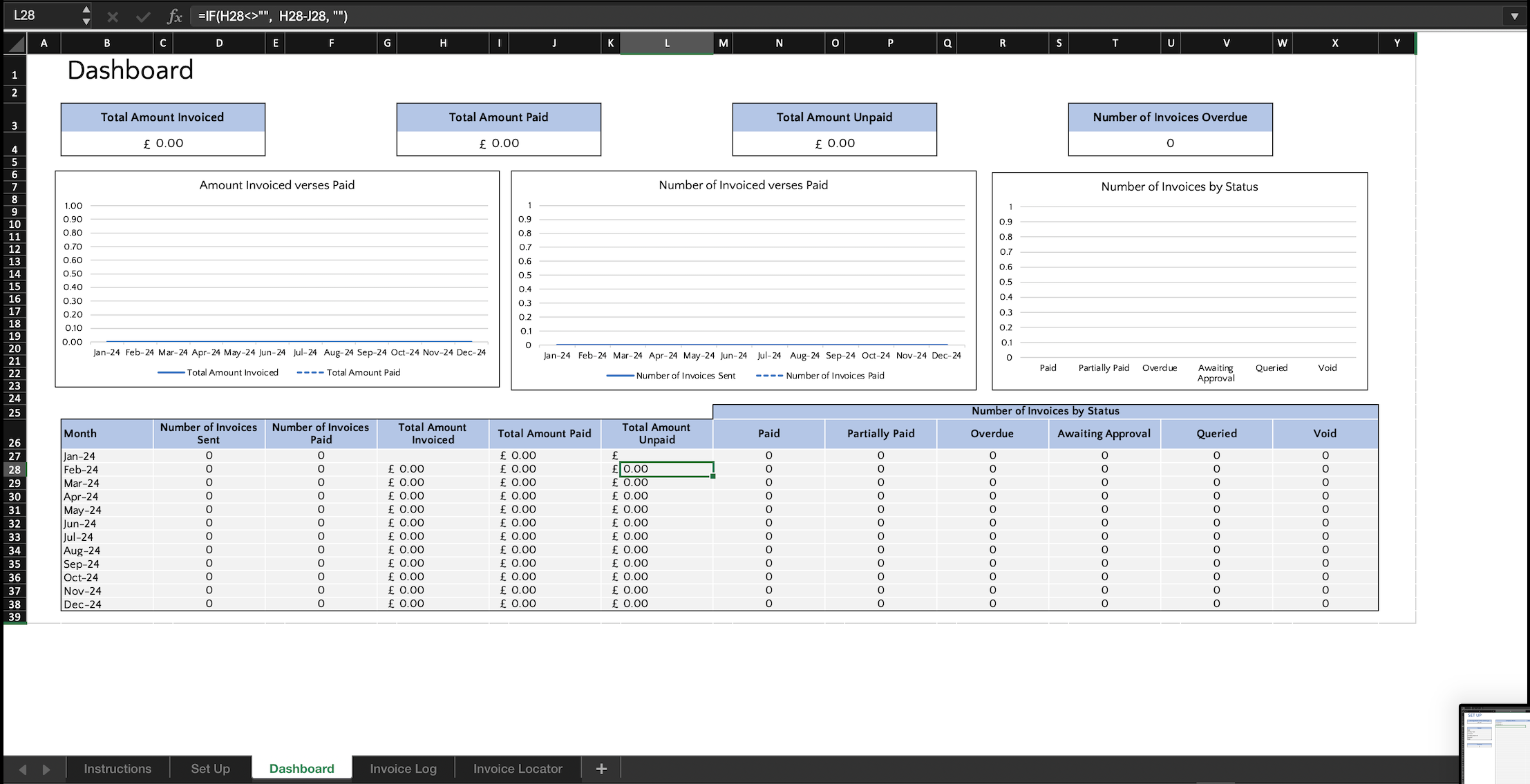Open the Set Up window thumbnail preview
The width and height of the screenshot is (1530, 784).
coord(1495,745)
